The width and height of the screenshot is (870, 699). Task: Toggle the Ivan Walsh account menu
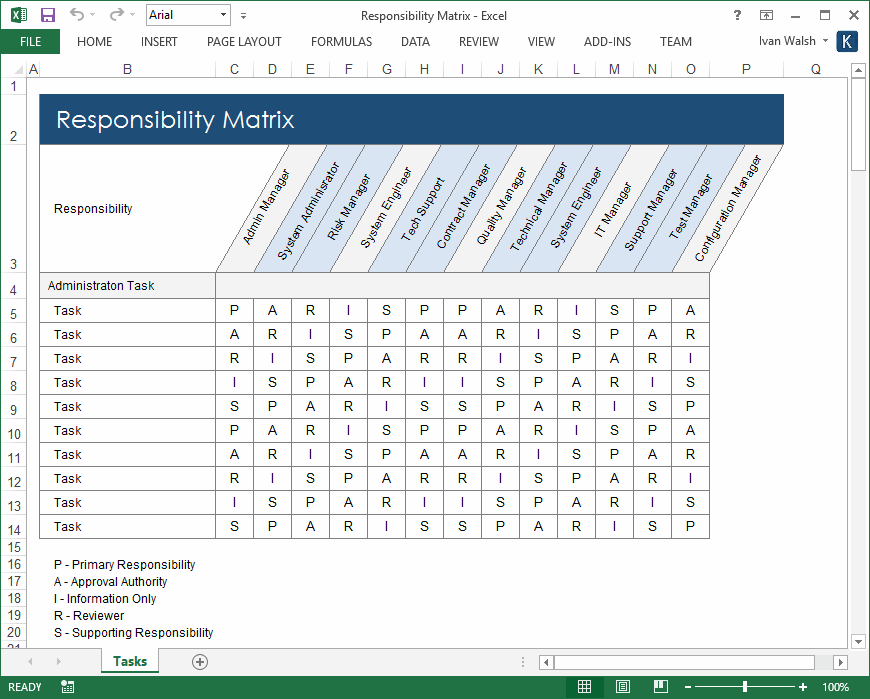point(789,41)
